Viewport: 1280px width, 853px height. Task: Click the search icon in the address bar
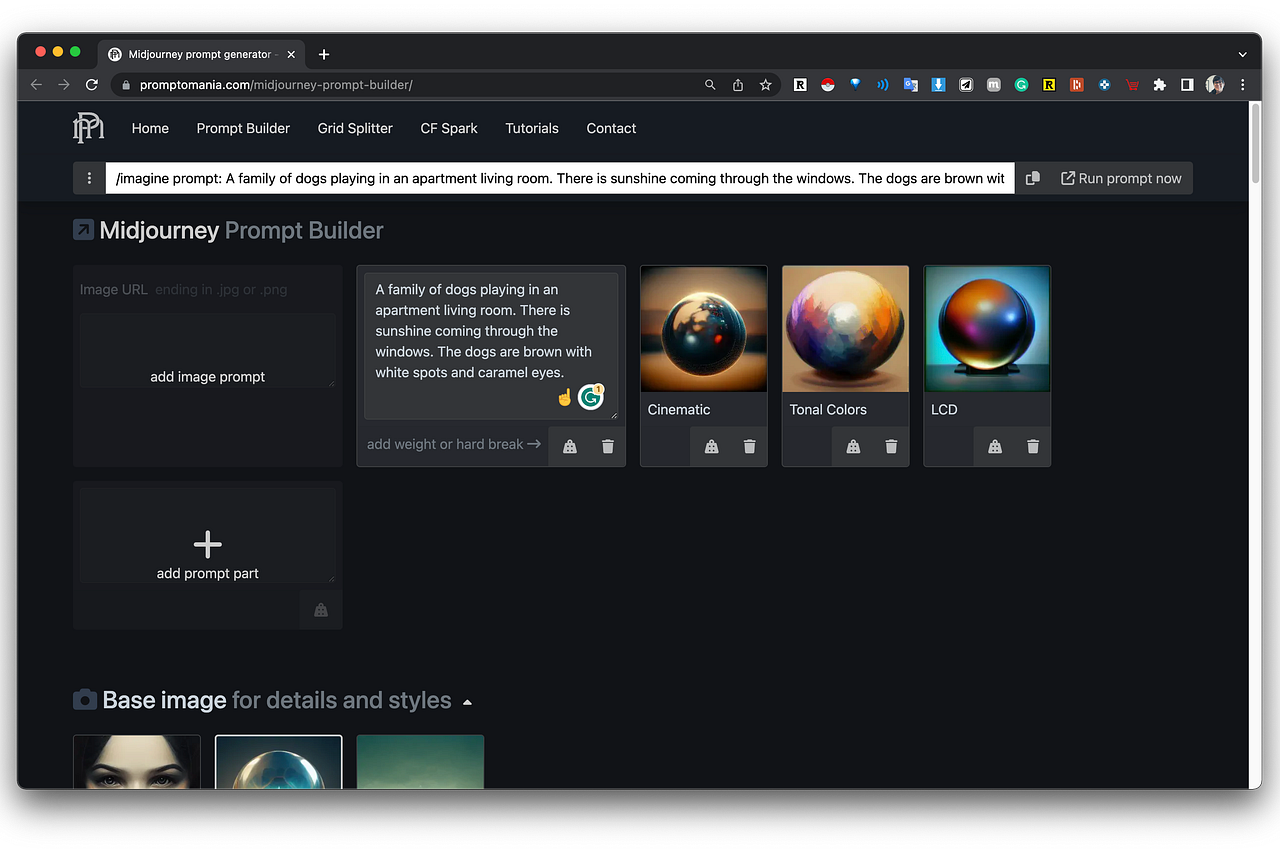coord(710,85)
